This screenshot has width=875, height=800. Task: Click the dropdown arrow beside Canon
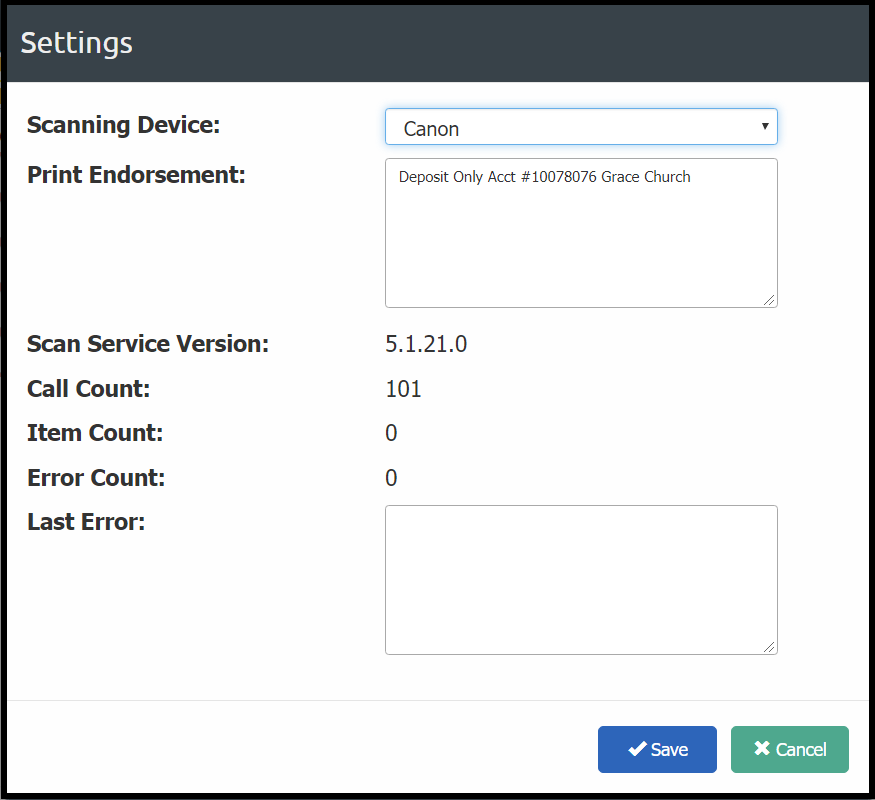coord(765,126)
